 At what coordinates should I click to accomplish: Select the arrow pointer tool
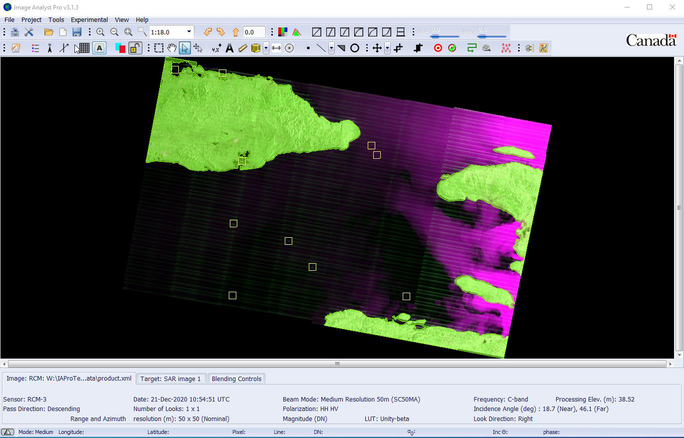click(x=185, y=48)
